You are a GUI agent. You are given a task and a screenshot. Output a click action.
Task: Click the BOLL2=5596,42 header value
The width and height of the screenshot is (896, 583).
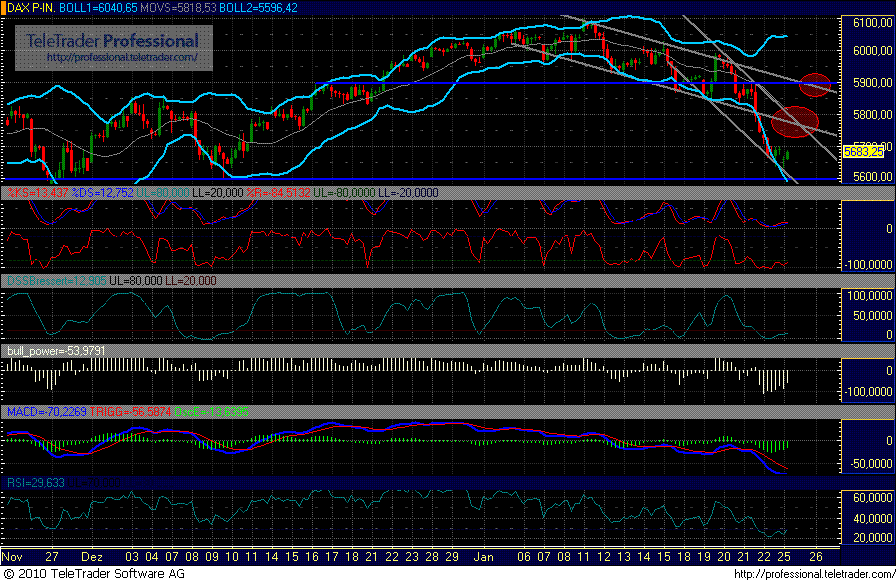coord(259,8)
